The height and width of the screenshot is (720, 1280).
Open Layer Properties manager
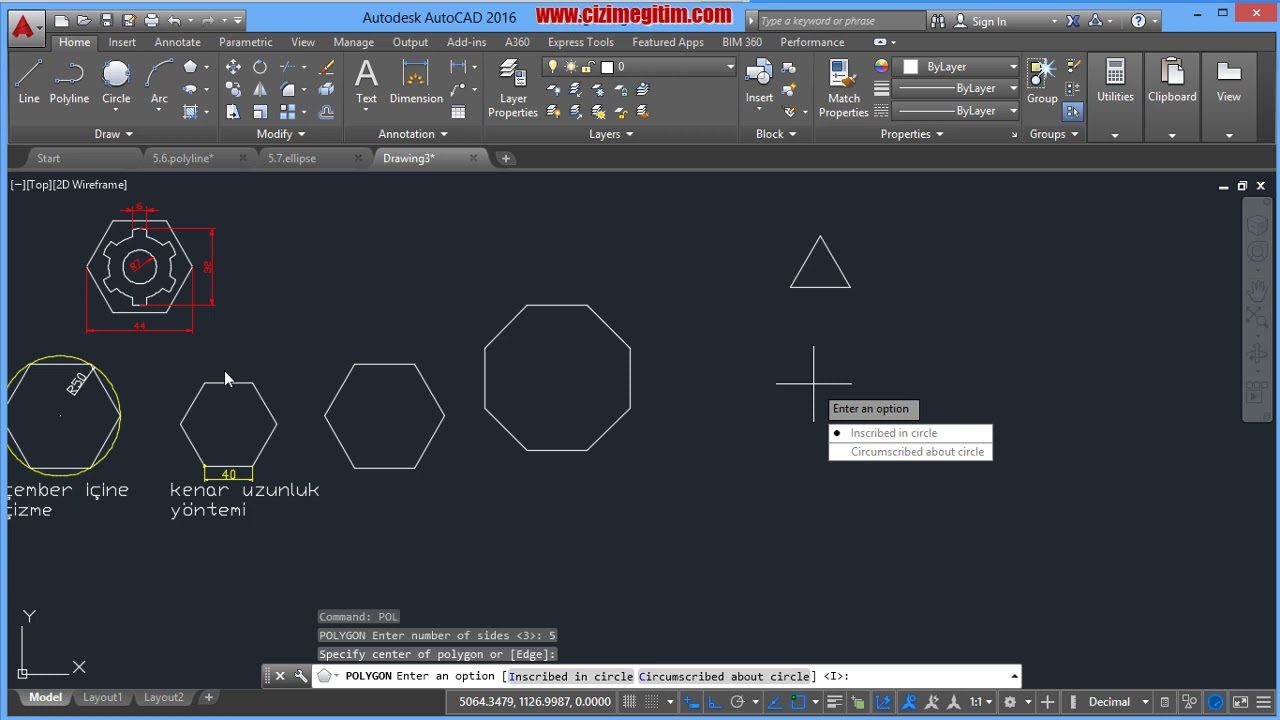(513, 88)
